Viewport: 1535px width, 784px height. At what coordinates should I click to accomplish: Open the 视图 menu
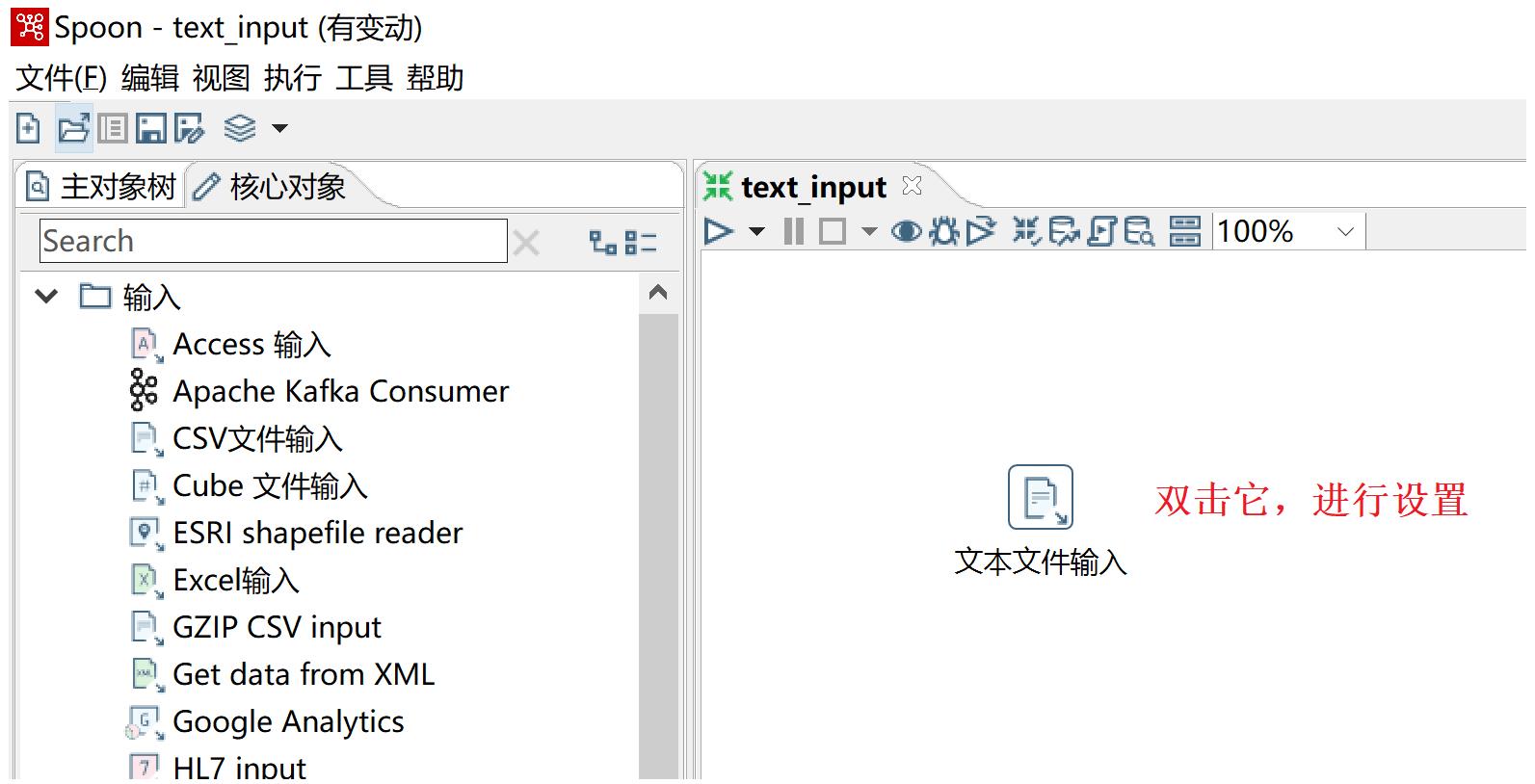point(222,78)
